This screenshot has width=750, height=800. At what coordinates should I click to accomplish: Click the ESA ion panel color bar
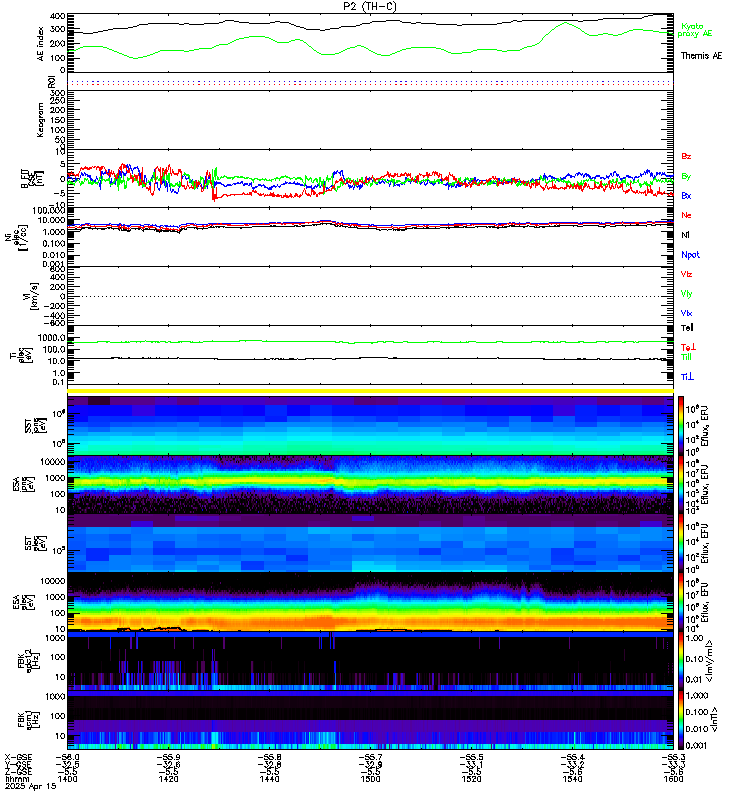point(681,485)
